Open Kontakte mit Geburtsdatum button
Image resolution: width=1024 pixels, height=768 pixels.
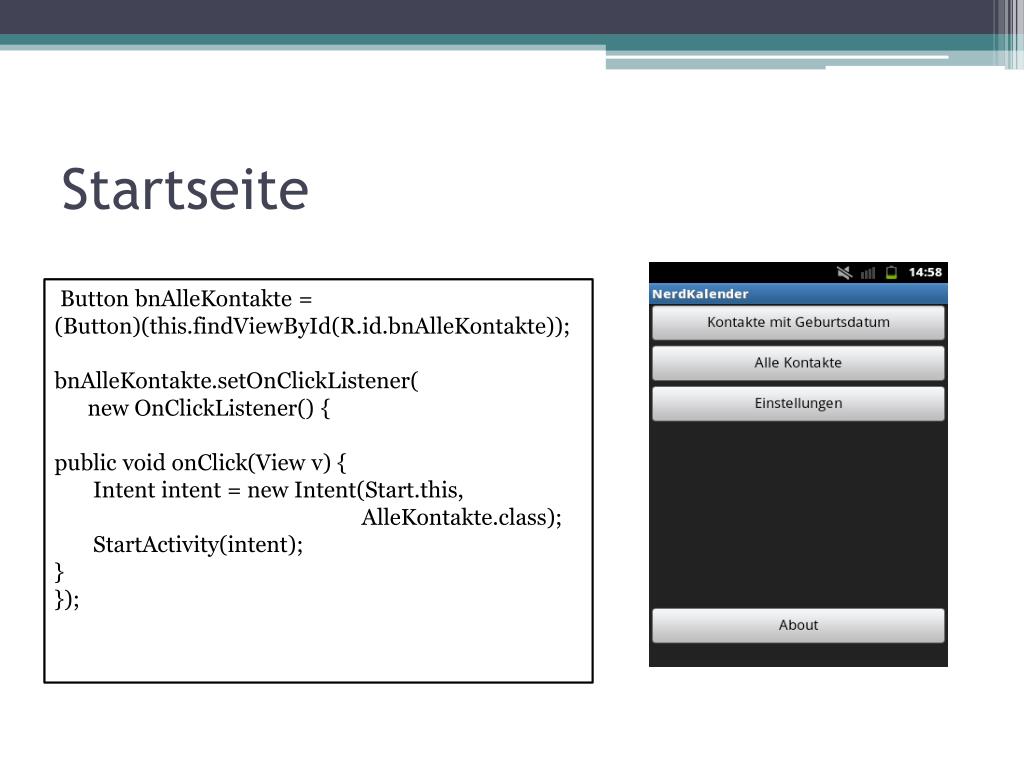[x=798, y=322]
